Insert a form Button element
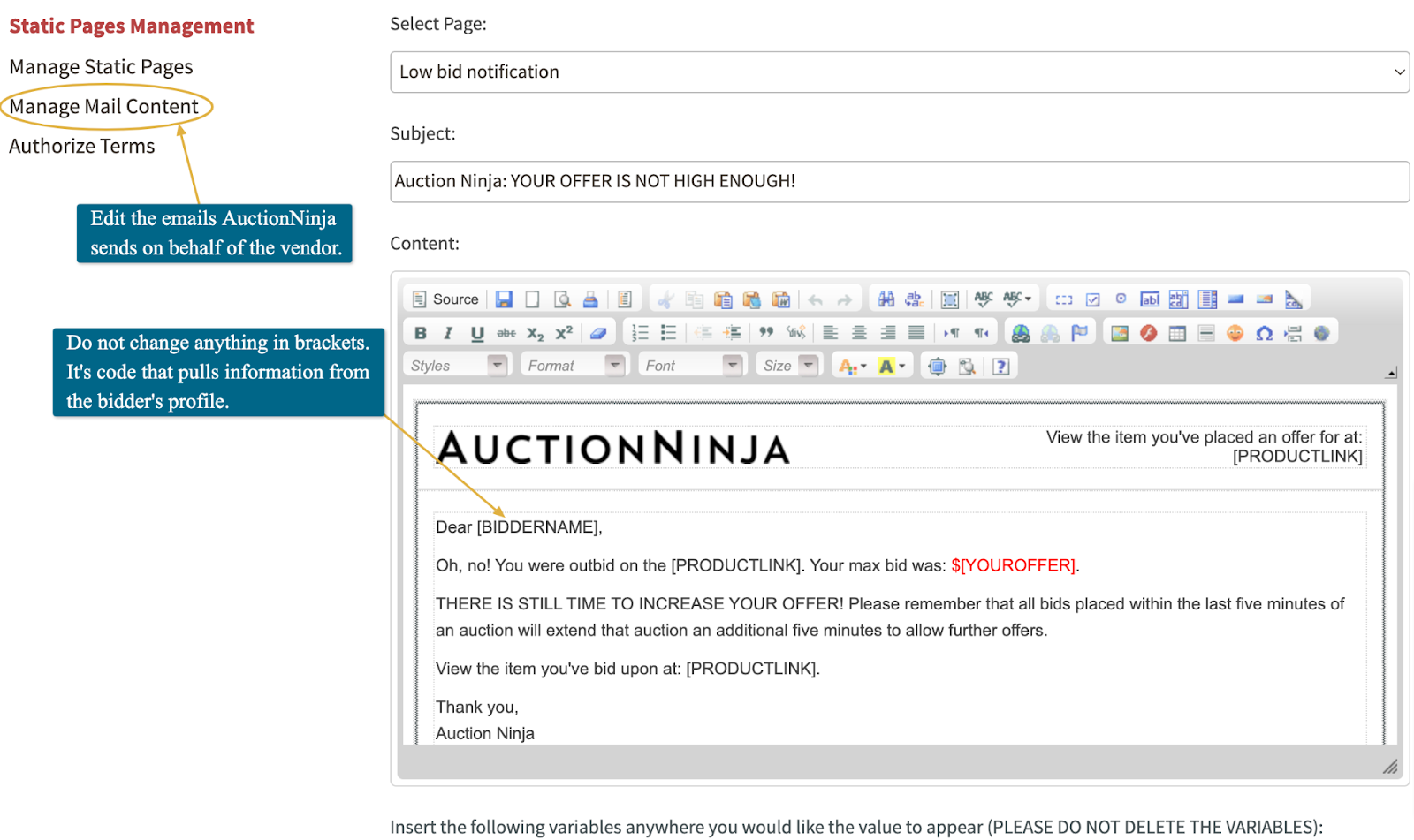Viewport: 1414px width, 840px height. click(1236, 299)
